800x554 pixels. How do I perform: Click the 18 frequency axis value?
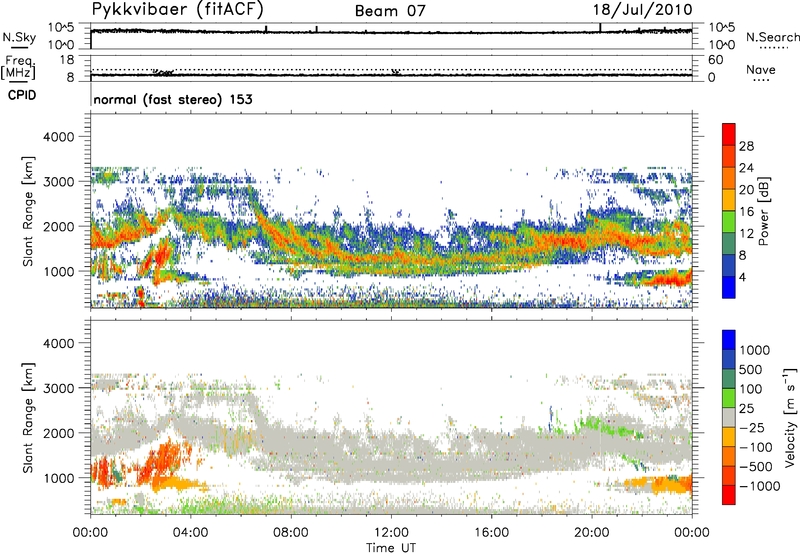(67, 60)
